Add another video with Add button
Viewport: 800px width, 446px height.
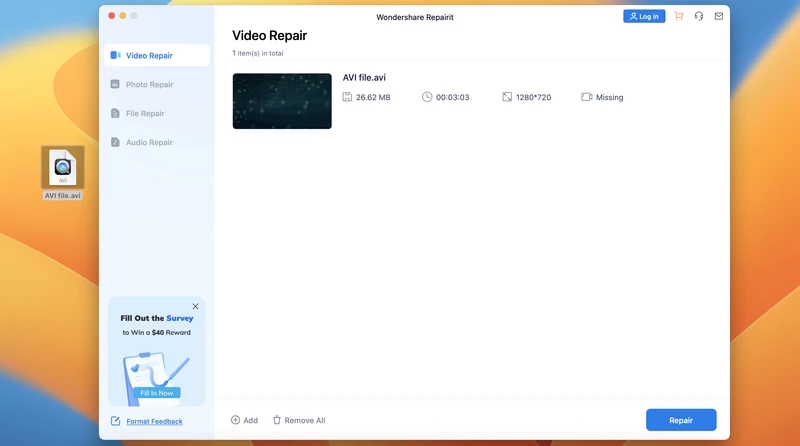click(244, 420)
